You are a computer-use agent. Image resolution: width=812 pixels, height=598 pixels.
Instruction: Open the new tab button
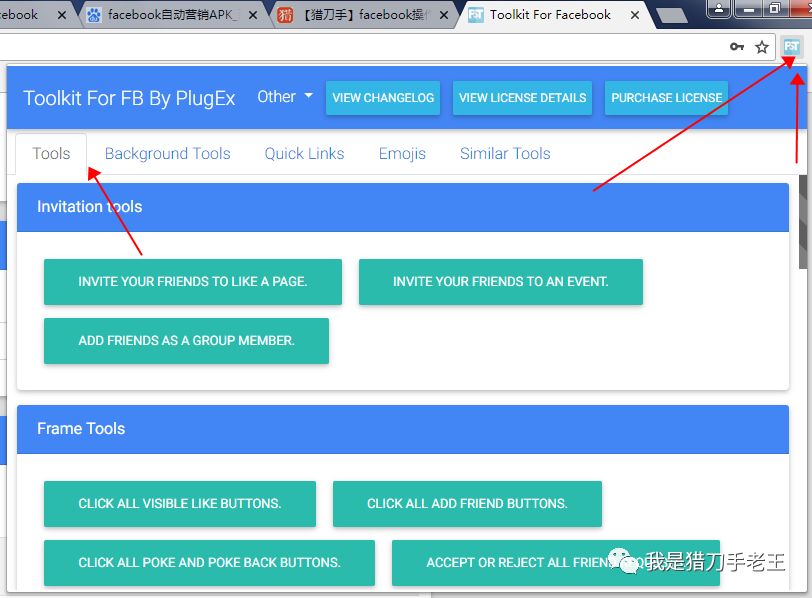tap(672, 16)
